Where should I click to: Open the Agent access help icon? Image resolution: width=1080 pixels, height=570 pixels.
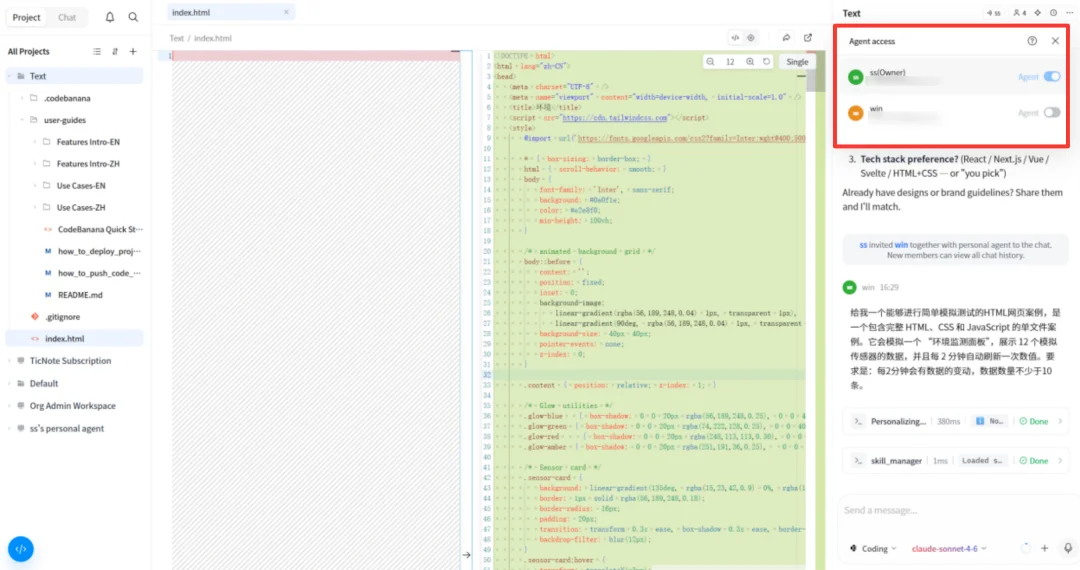tap(1032, 41)
